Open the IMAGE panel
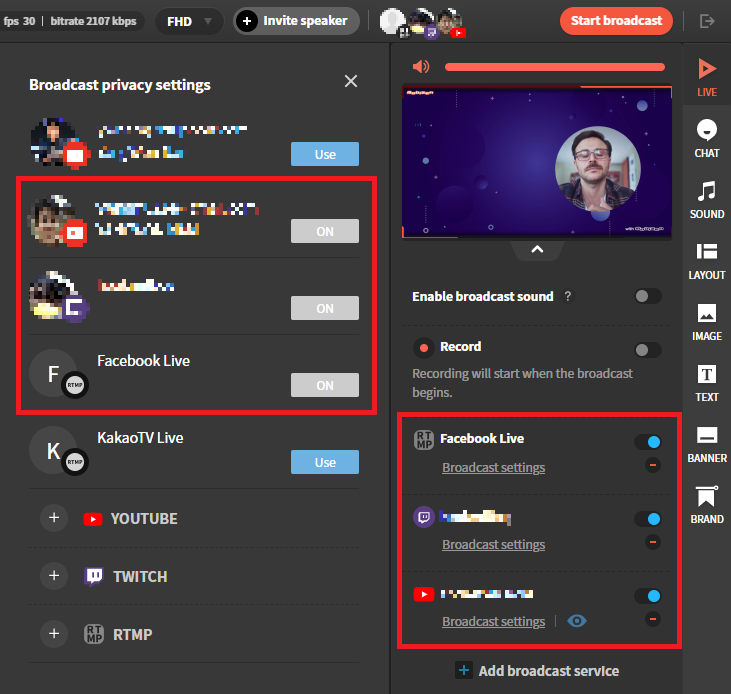Image resolution: width=731 pixels, height=694 pixels. tap(707, 322)
